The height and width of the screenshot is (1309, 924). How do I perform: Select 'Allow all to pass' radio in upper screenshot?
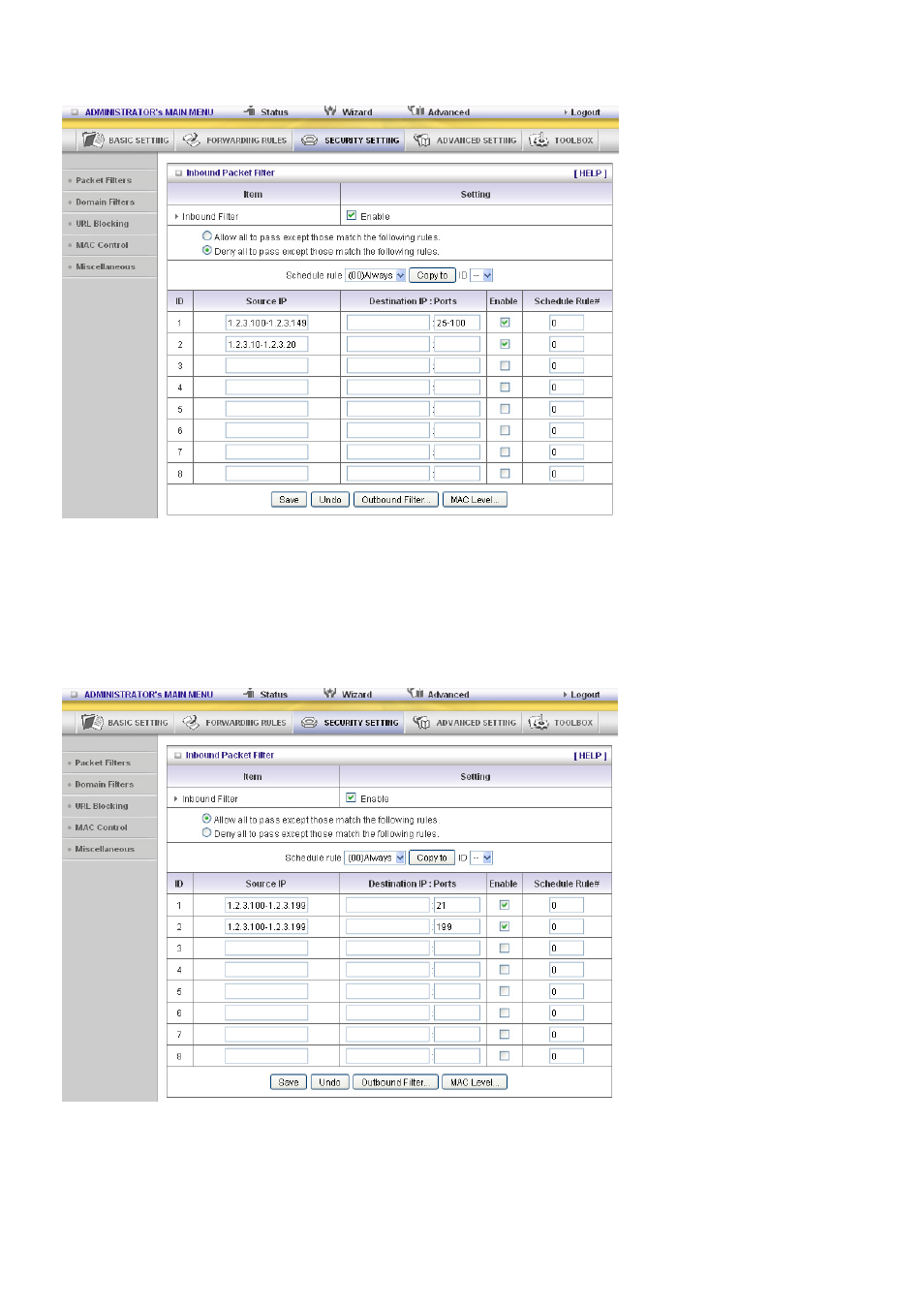coord(207,235)
